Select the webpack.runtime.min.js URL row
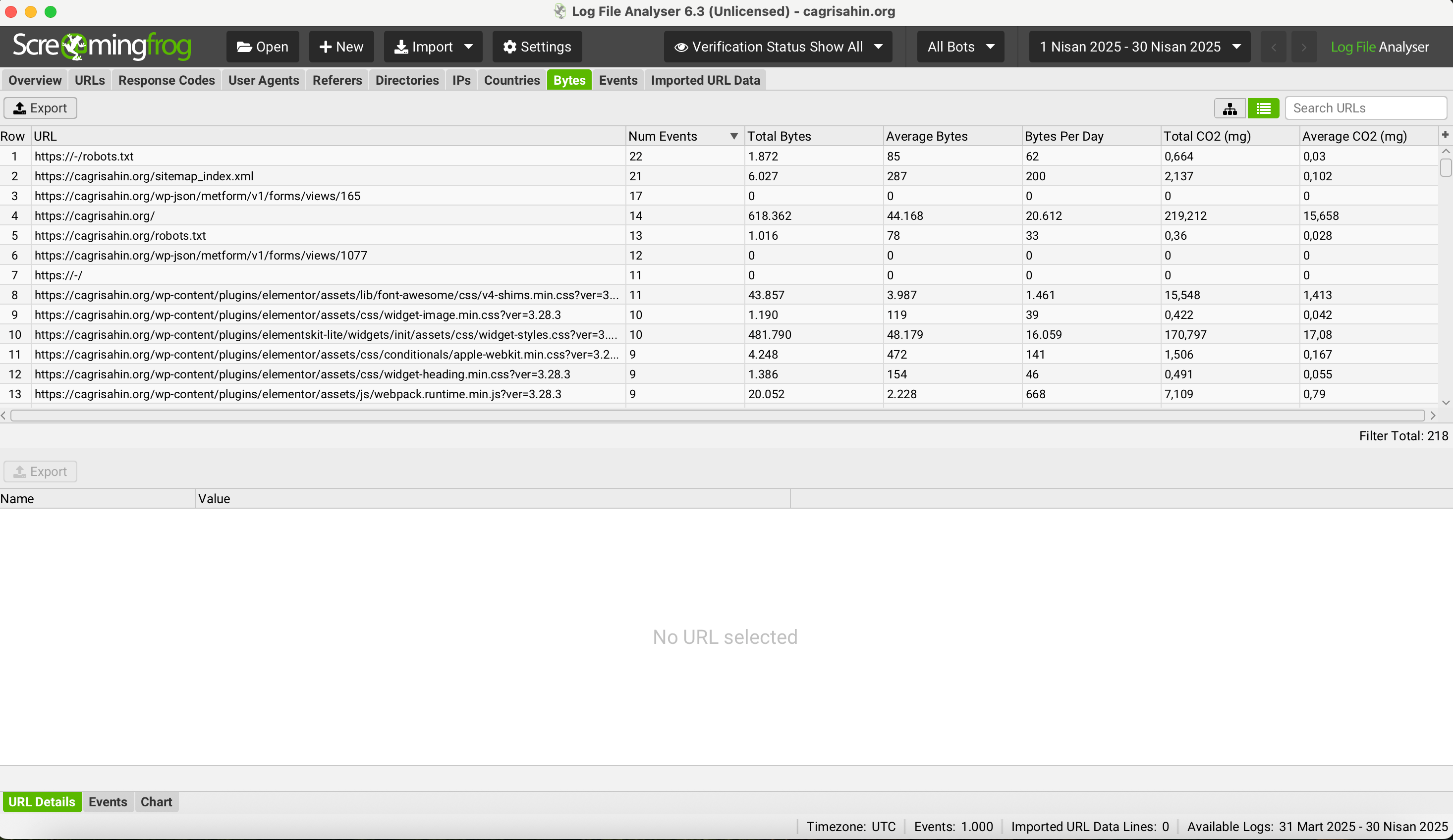This screenshot has width=1453, height=840. point(719,393)
